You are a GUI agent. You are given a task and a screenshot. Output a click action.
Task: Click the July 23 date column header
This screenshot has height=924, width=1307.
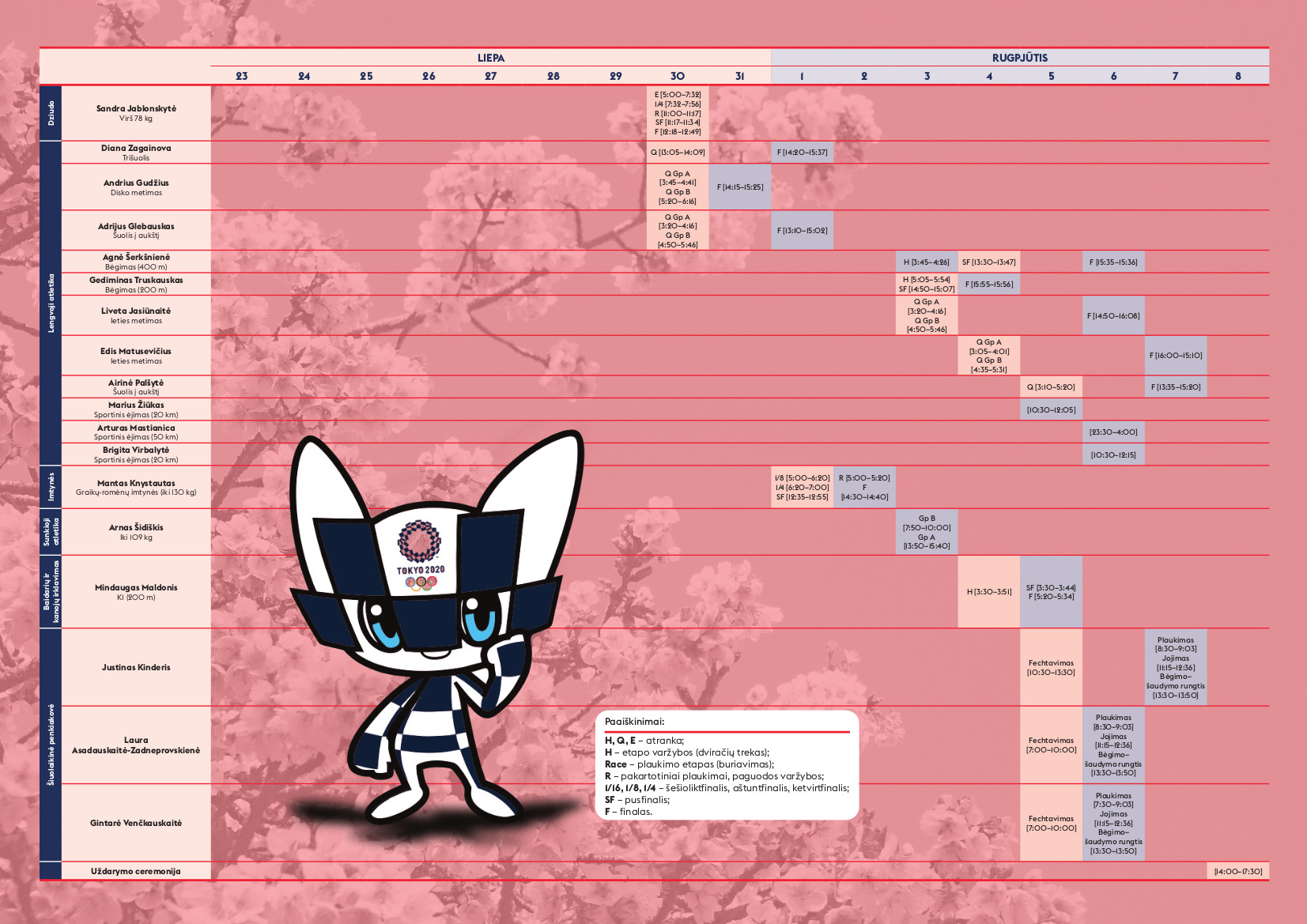click(x=242, y=76)
